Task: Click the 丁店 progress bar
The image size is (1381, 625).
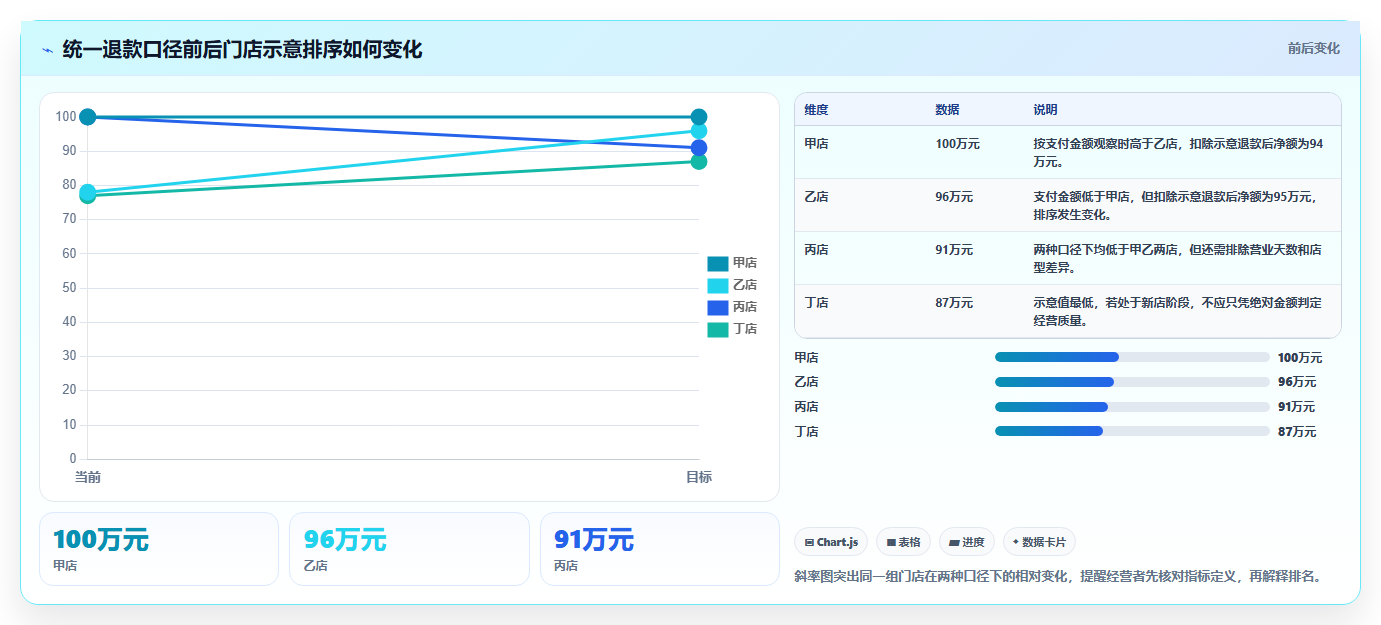Action: coord(1132,431)
